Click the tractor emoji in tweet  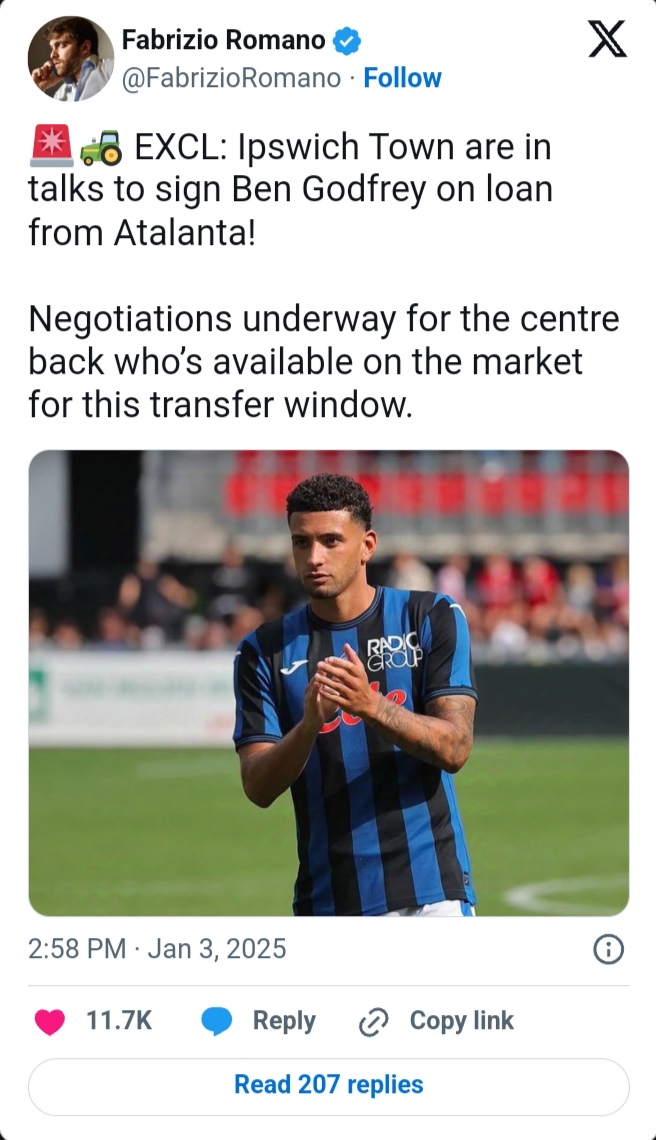pyautogui.click(x=100, y=147)
